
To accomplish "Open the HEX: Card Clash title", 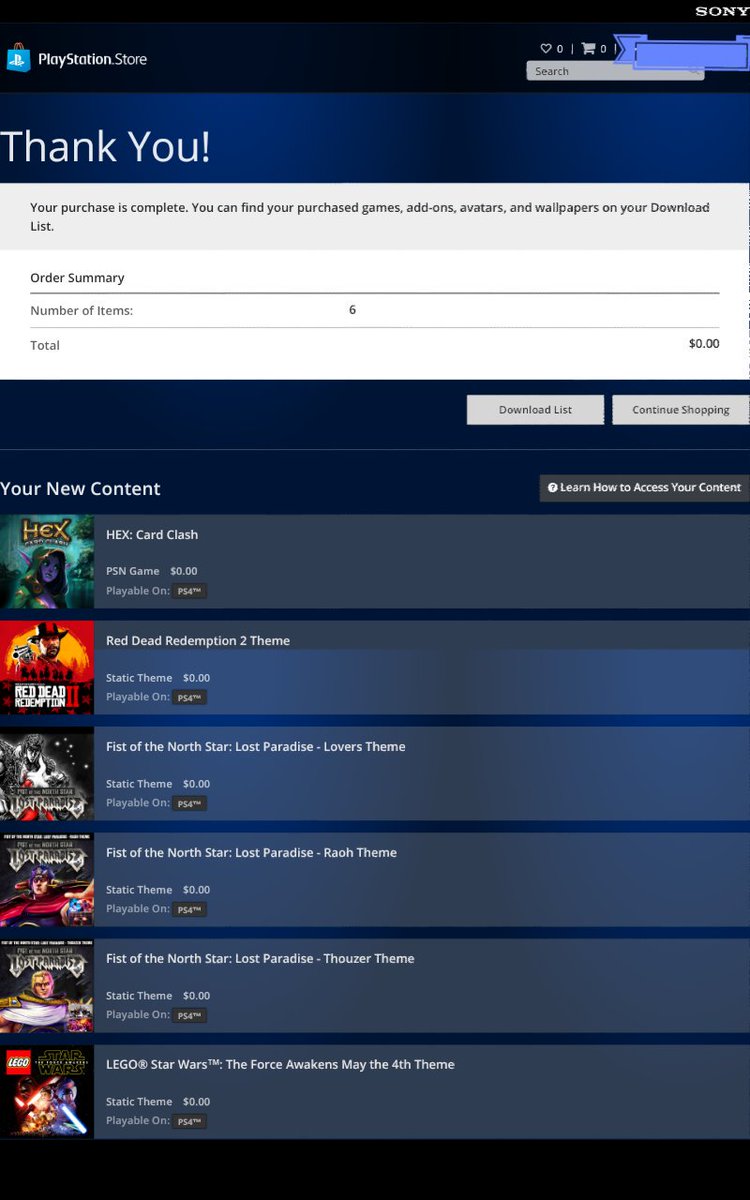I will [x=152, y=535].
